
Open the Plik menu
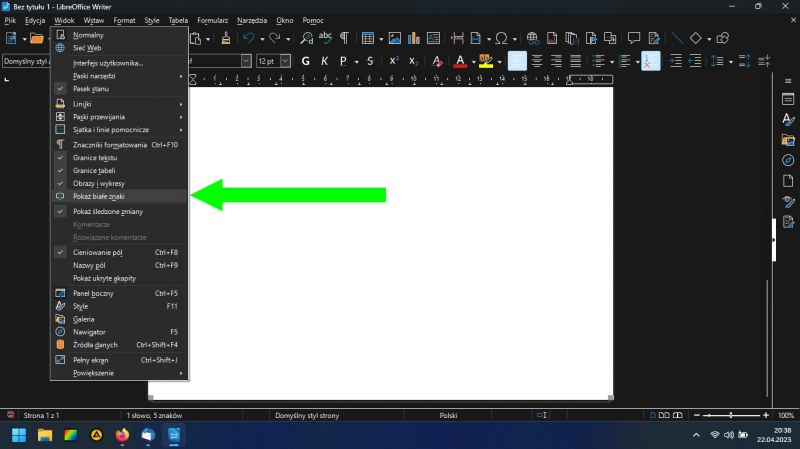coord(10,20)
